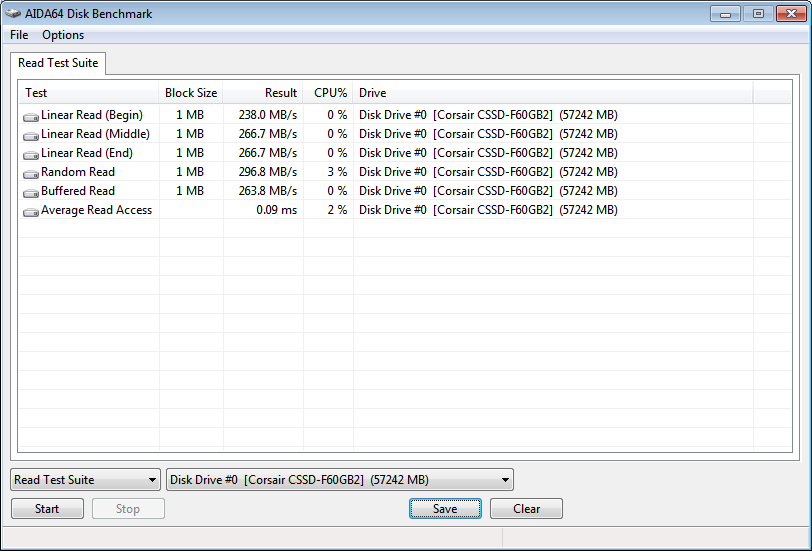Screen dimensions: 812x551
Task: Click the Random Read drive icon
Action: point(31,173)
